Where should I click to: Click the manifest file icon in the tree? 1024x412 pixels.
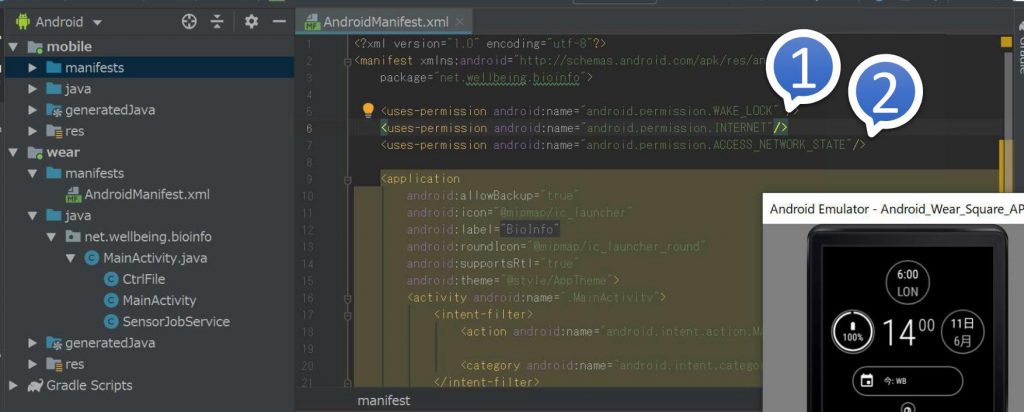coord(73,195)
